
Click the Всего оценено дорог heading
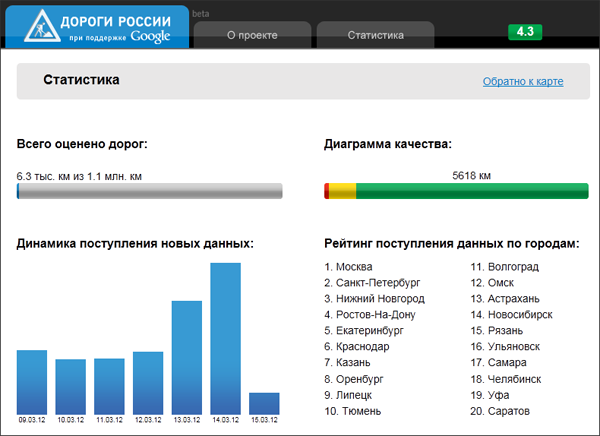click(x=82, y=144)
